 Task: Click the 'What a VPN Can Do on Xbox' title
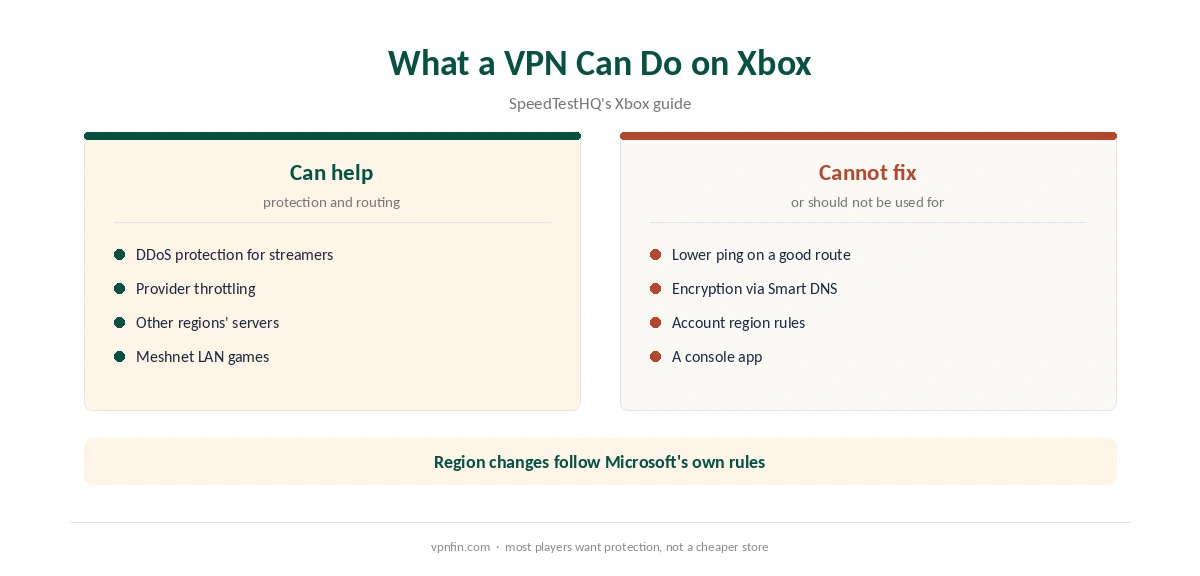tap(600, 63)
